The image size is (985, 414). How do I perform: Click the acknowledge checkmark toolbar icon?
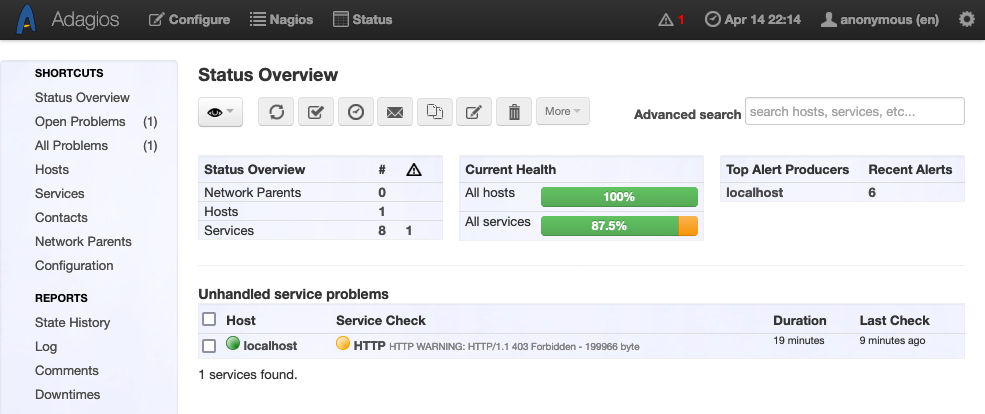(x=316, y=112)
